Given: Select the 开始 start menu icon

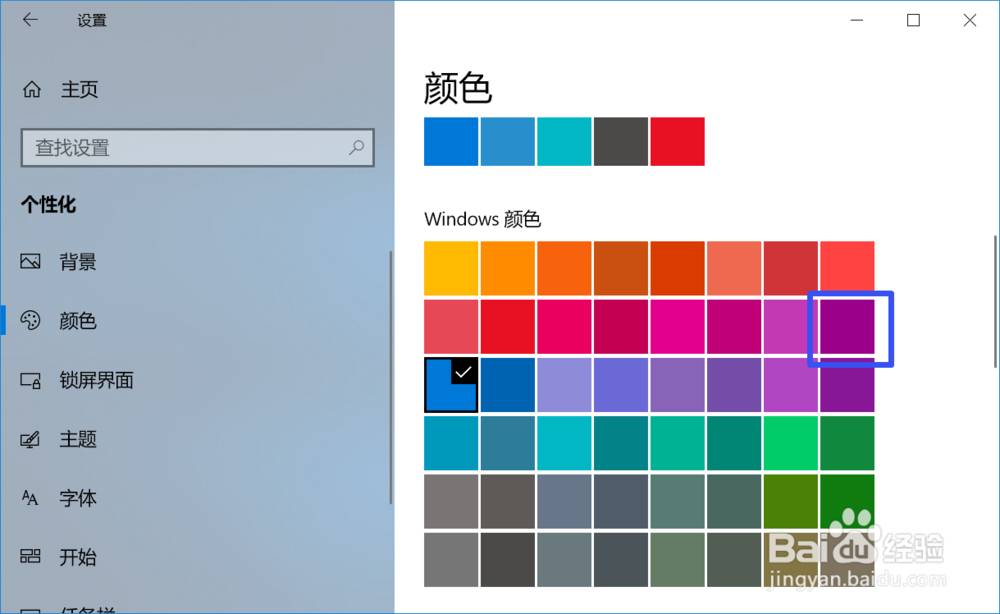Looking at the screenshot, I should point(30,557).
